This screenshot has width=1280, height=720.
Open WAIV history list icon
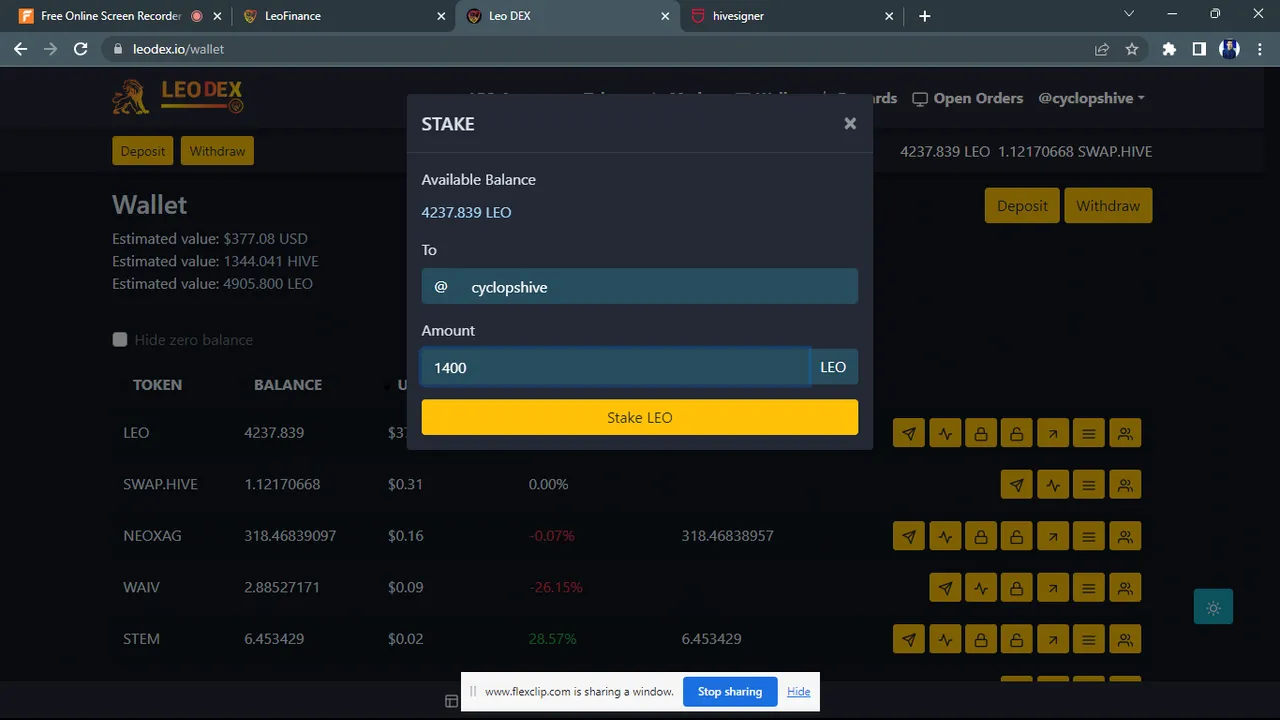point(1089,587)
